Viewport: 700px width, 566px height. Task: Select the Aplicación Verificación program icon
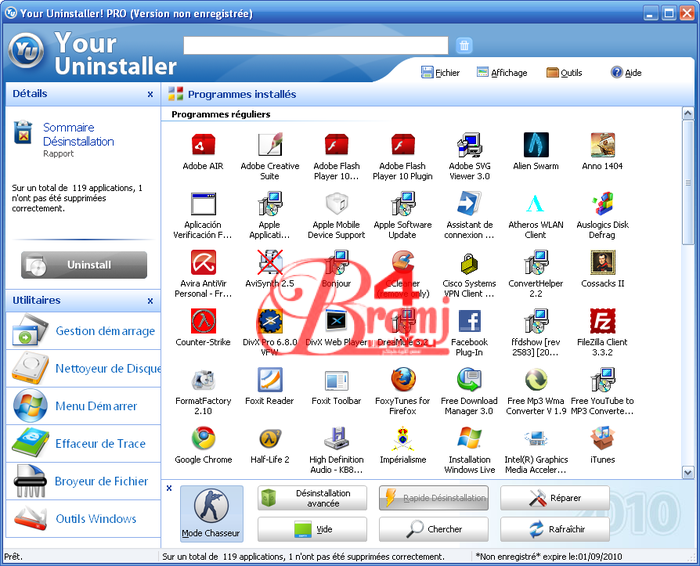[203, 204]
